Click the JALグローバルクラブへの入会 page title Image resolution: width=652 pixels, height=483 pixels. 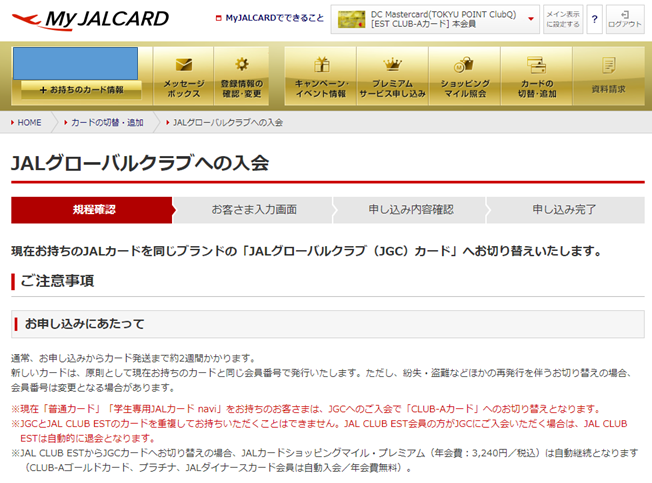pos(140,163)
